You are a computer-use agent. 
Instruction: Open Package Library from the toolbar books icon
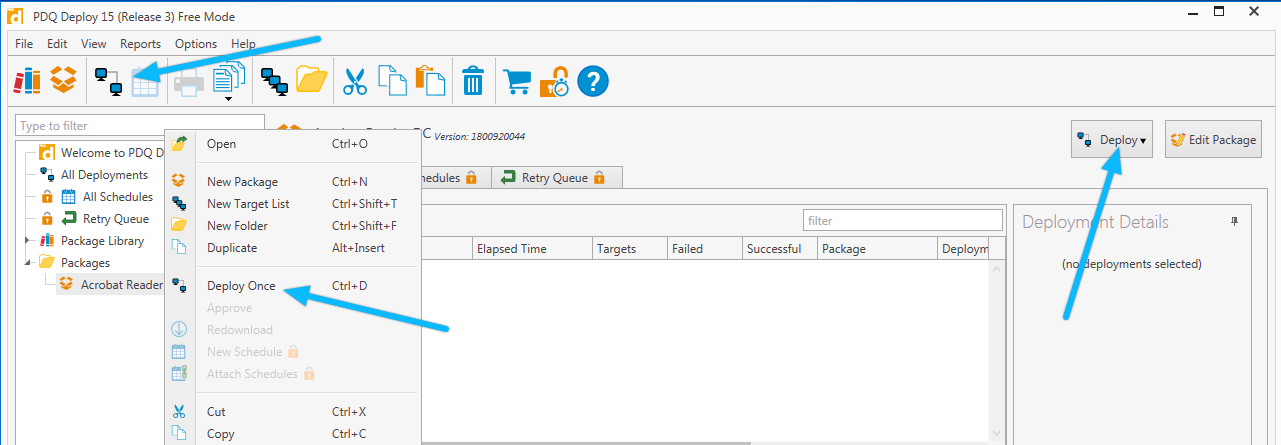[27, 81]
